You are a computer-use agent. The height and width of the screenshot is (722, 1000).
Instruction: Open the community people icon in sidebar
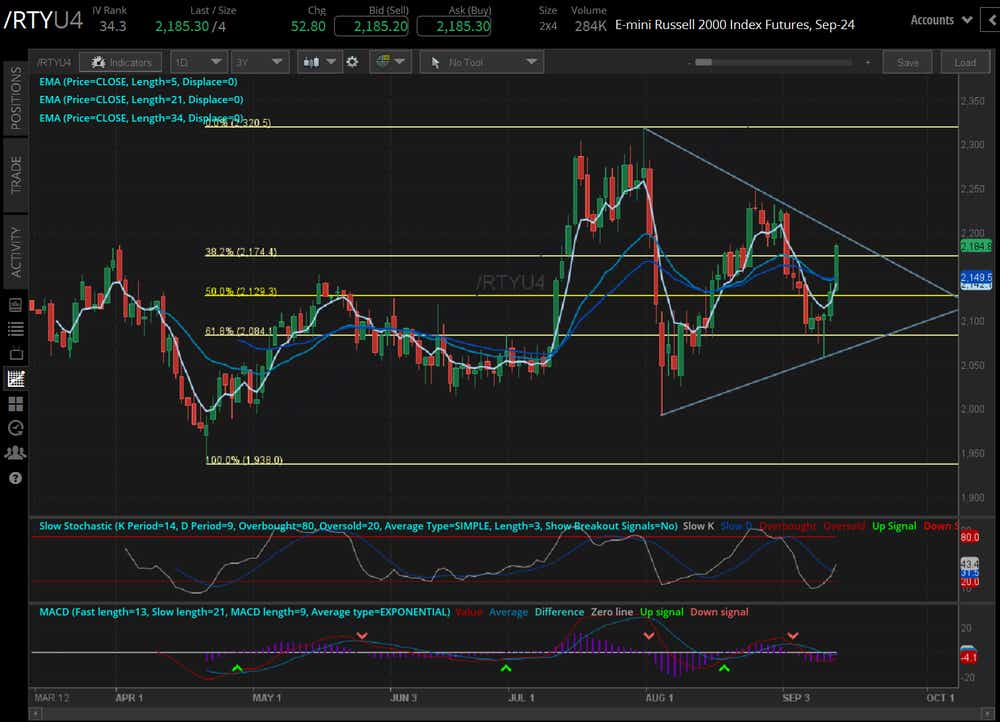15,453
